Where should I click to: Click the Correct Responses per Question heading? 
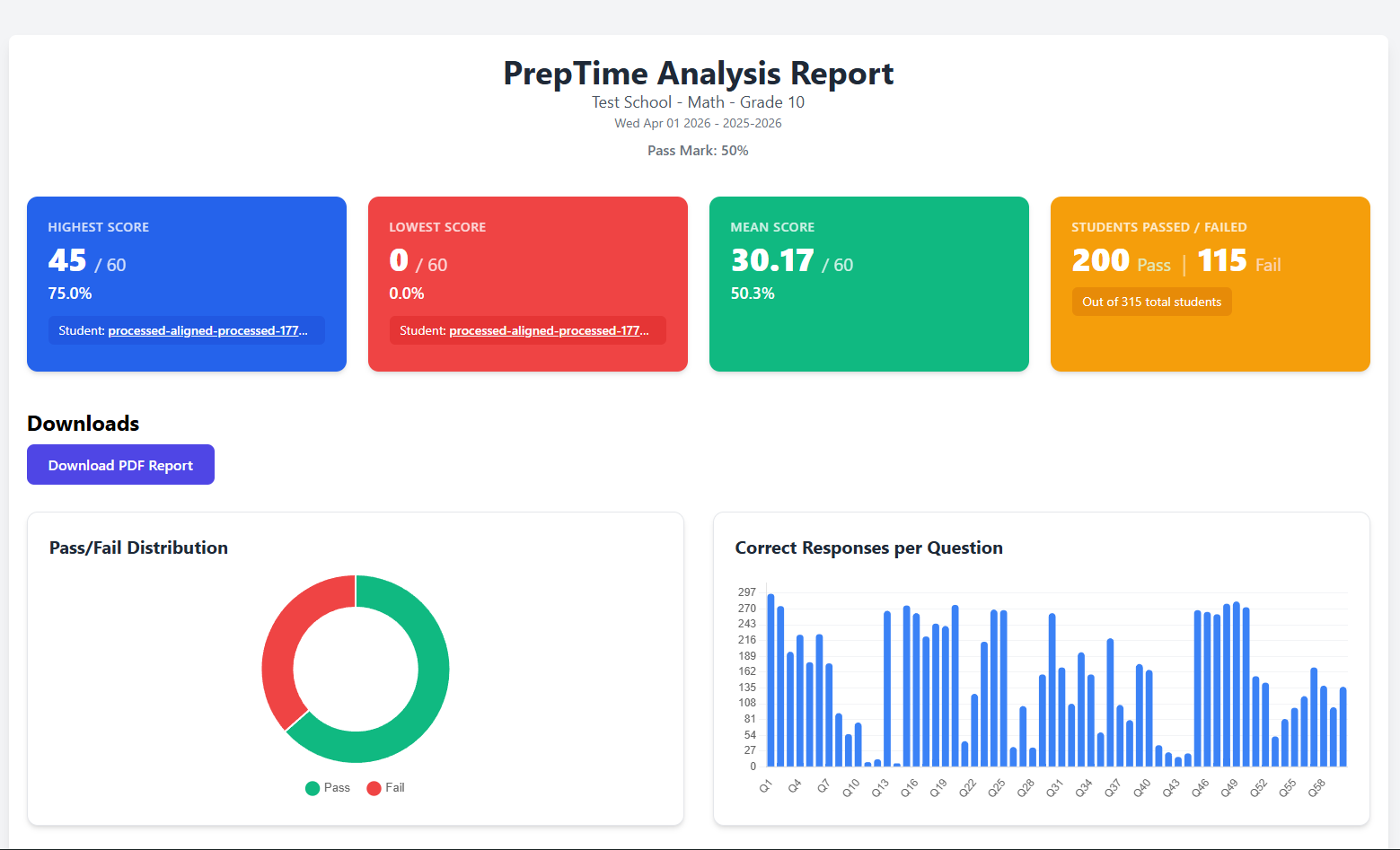868,548
